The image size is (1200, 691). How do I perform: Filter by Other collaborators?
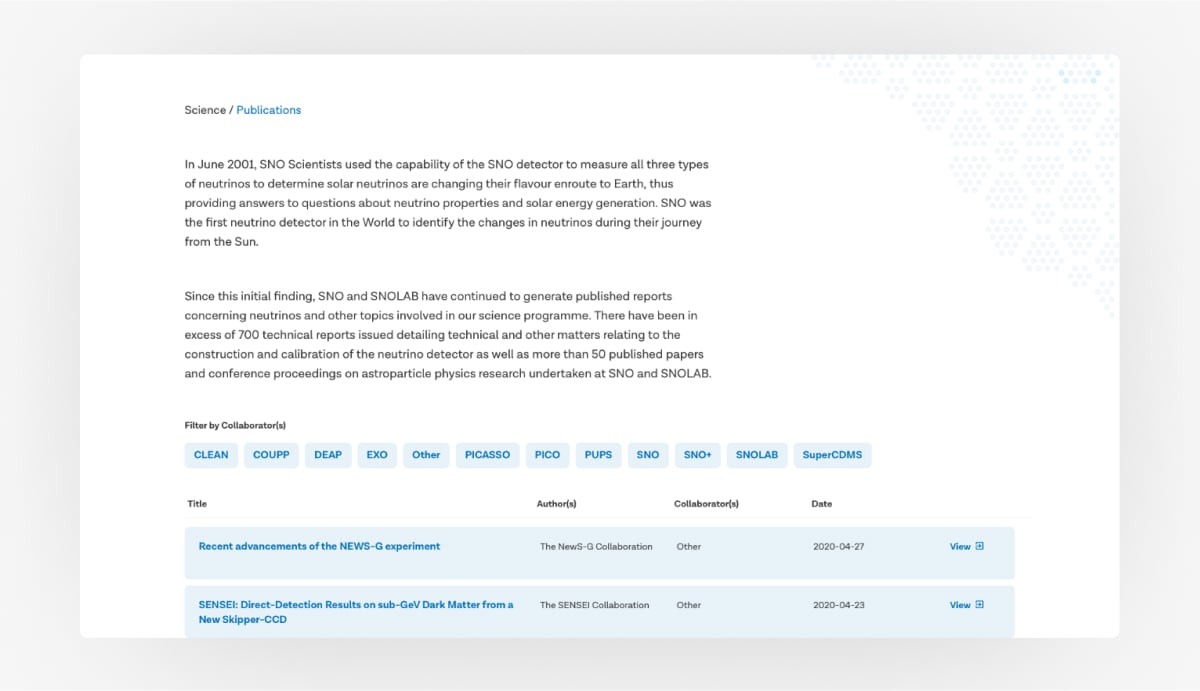click(426, 455)
